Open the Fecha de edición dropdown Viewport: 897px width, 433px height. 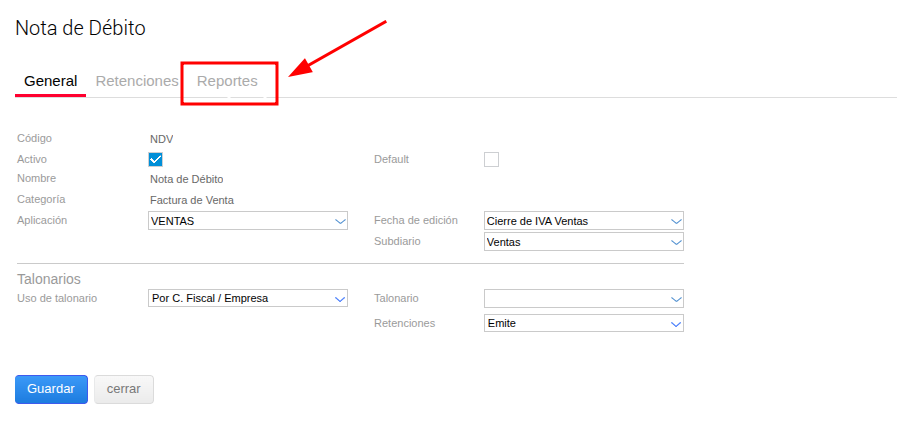[x=676, y=221]
